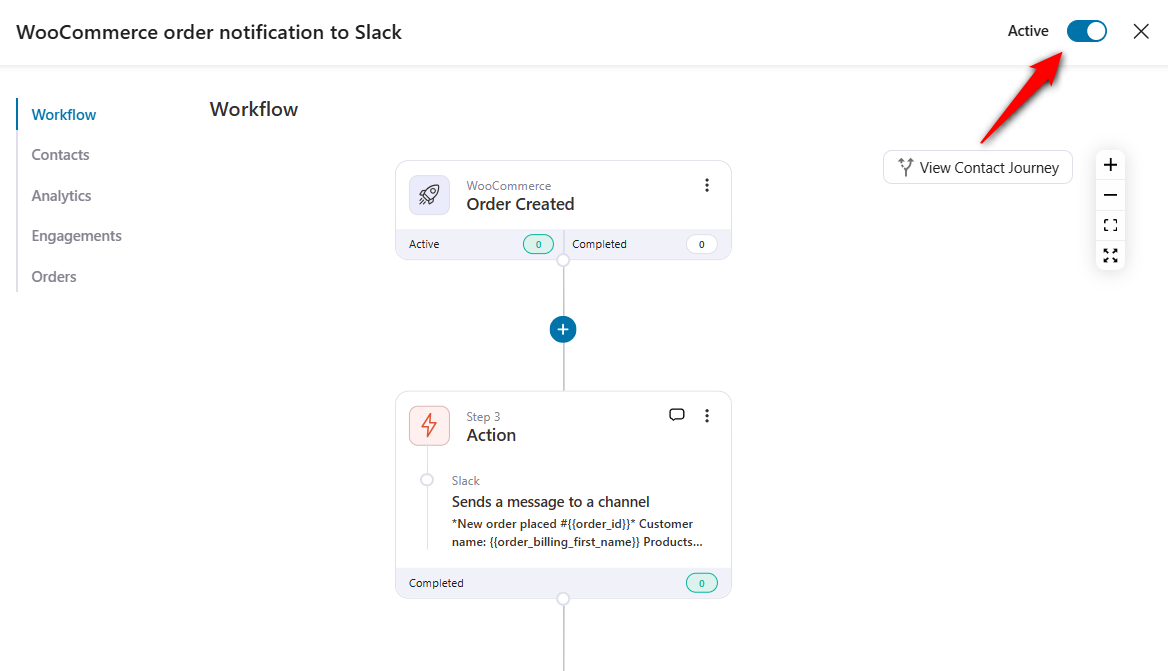Zoom in on the workflow canvas
This screenshot has width=1168, height=671.
click(1110, 164)
